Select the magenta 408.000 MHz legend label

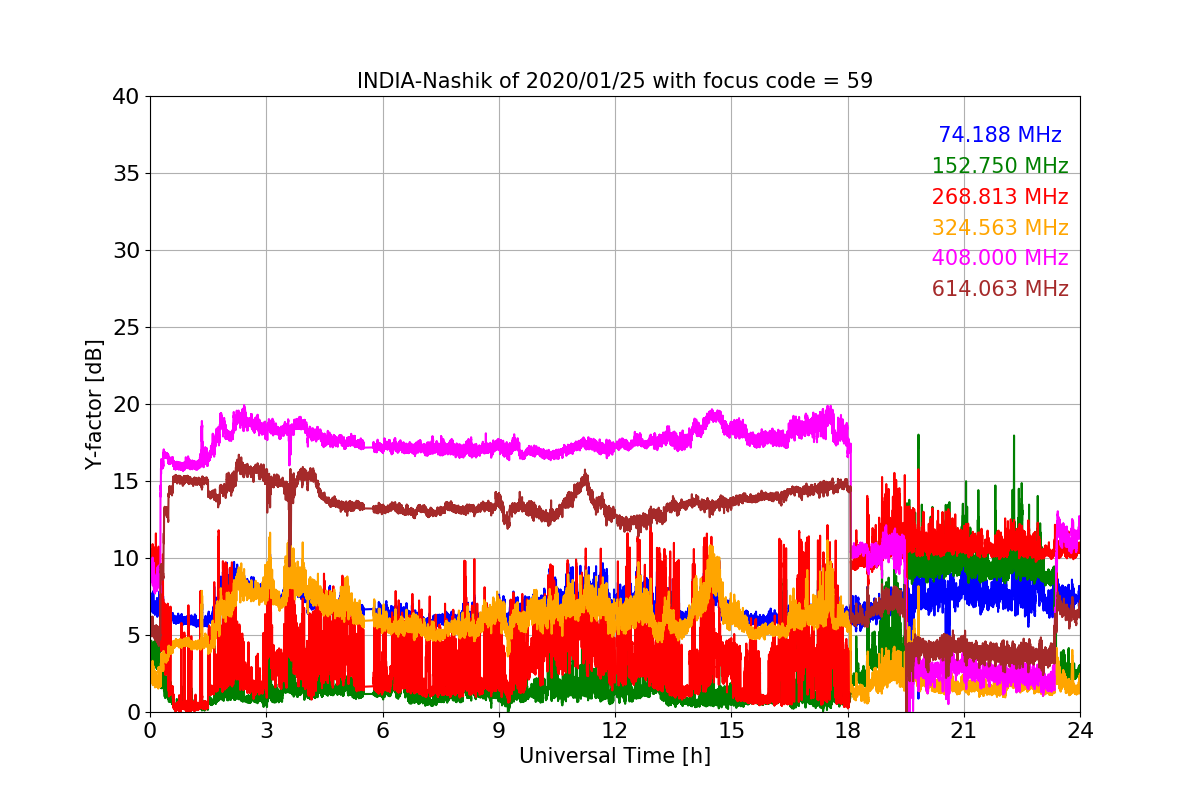(1000, 258)
